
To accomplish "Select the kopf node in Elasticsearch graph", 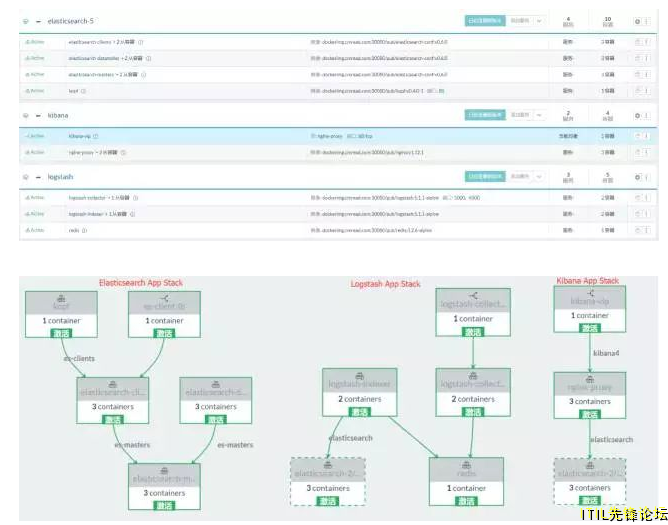I will click(61, 314).
